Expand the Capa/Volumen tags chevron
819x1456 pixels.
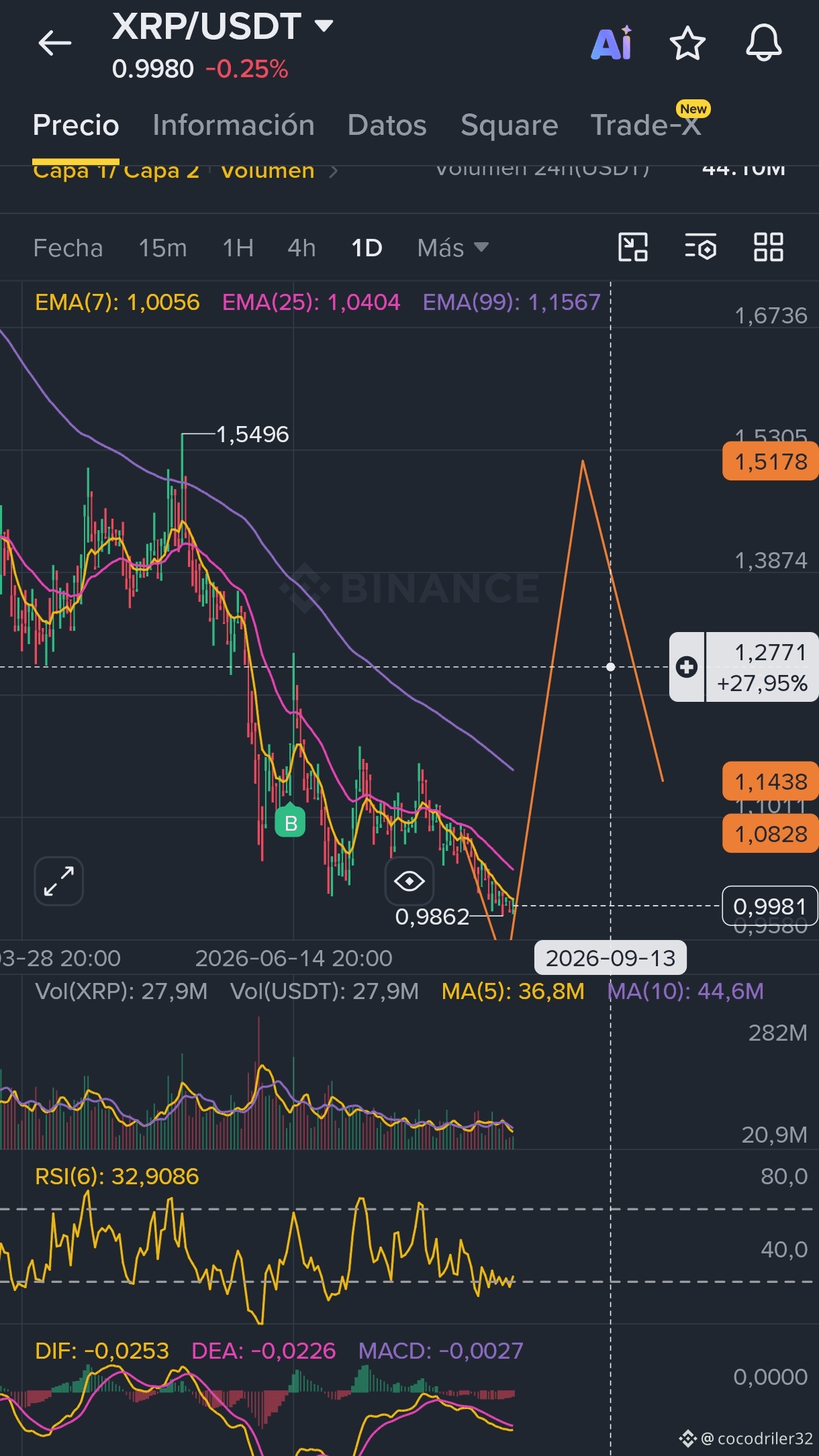coord(334,172)
